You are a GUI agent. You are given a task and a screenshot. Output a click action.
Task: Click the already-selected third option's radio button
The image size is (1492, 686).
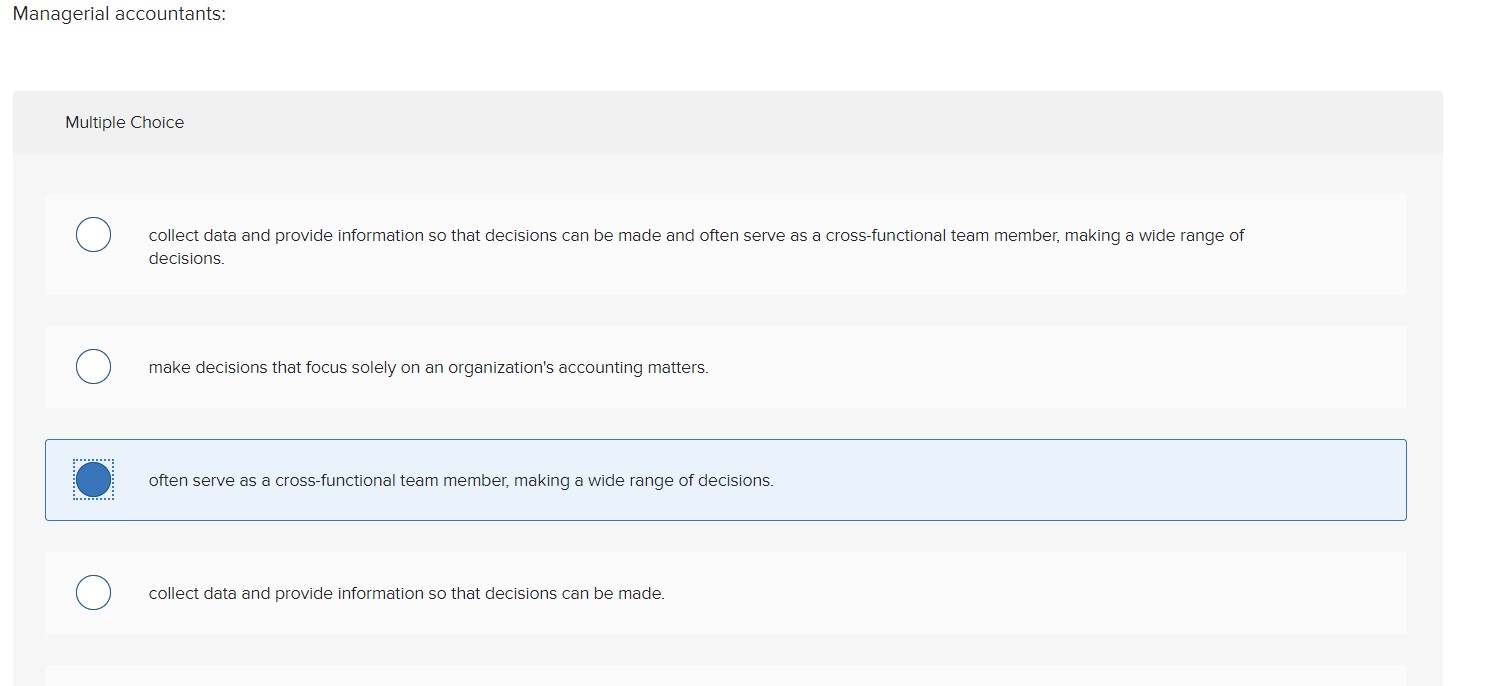tap(93, 479)
